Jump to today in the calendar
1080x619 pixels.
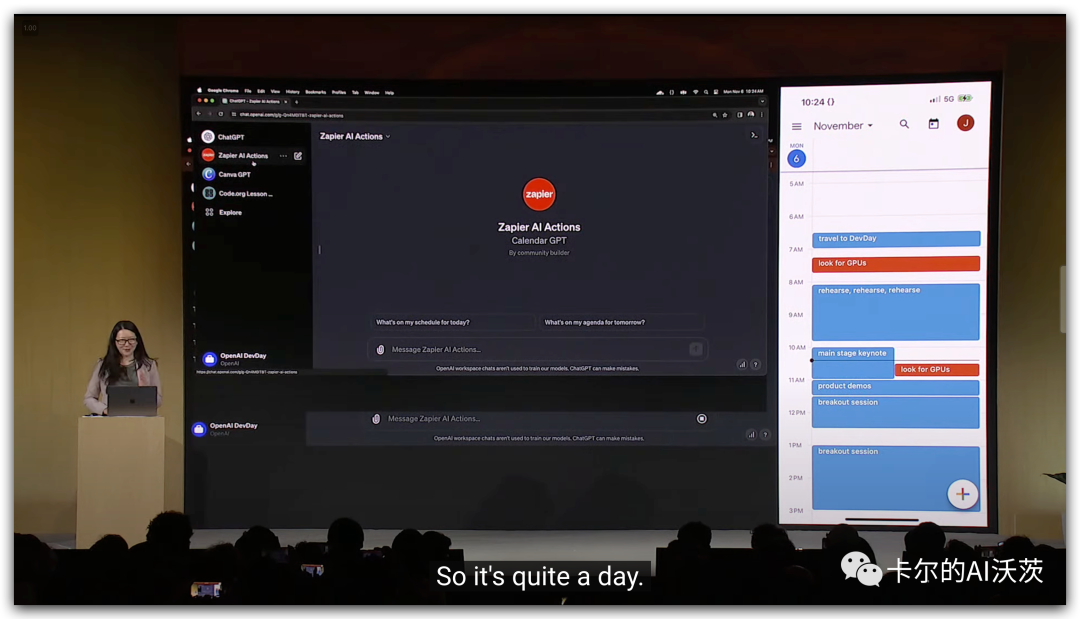tap(933, 124)
